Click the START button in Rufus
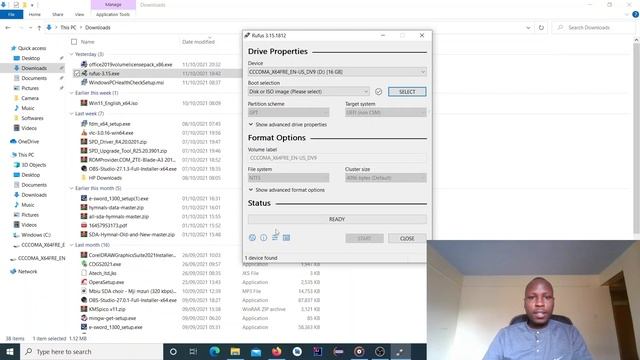Screen dimensions: 640x360 point(364,238)
